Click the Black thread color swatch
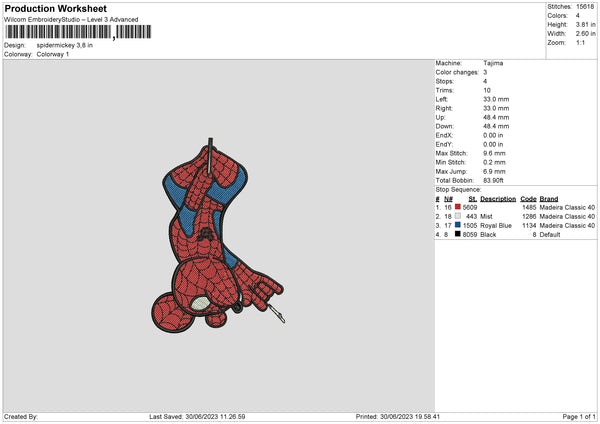This screenshot has height=424, width=600. [457, 234]
